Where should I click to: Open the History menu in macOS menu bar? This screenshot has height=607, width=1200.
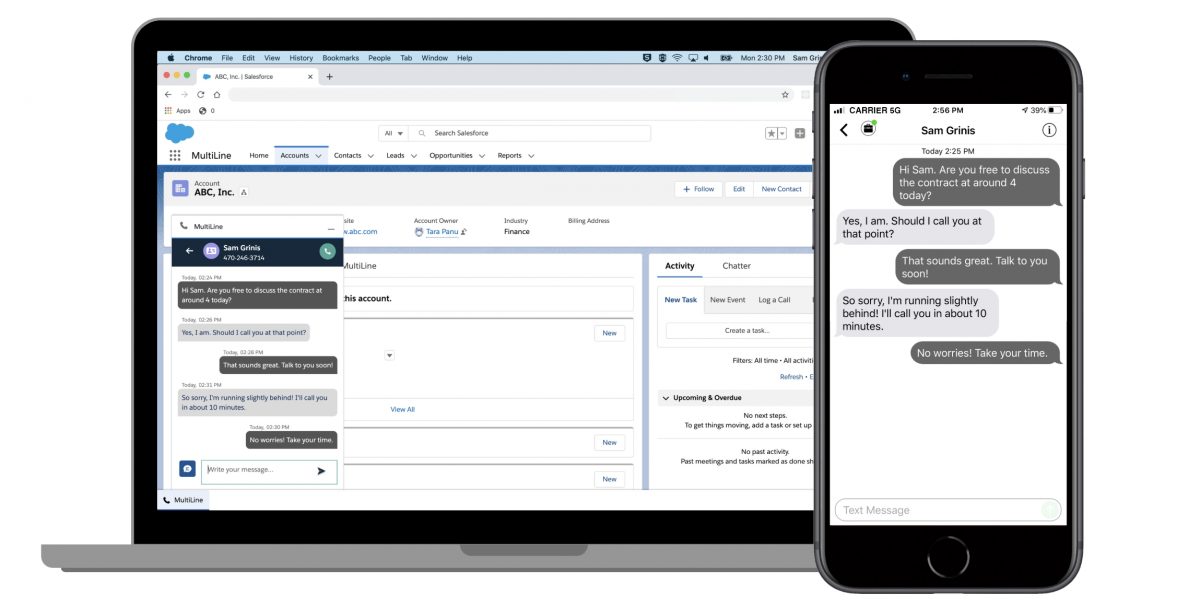pos(301,58)
